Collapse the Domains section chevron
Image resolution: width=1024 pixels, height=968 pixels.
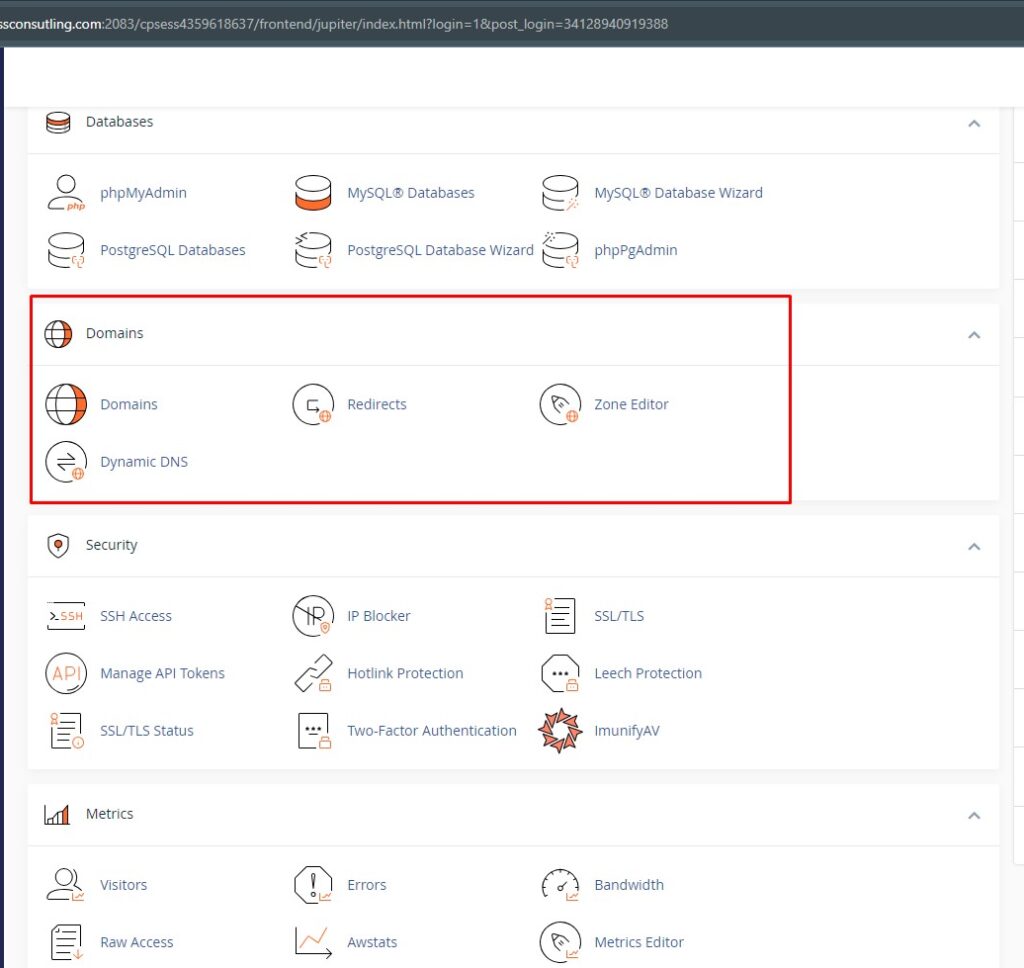[974, 335]
